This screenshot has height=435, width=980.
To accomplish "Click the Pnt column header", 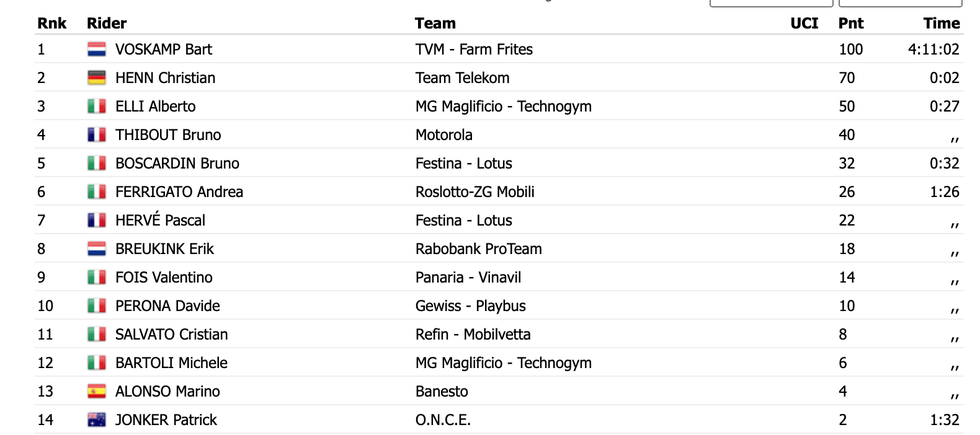I will 851,24.
